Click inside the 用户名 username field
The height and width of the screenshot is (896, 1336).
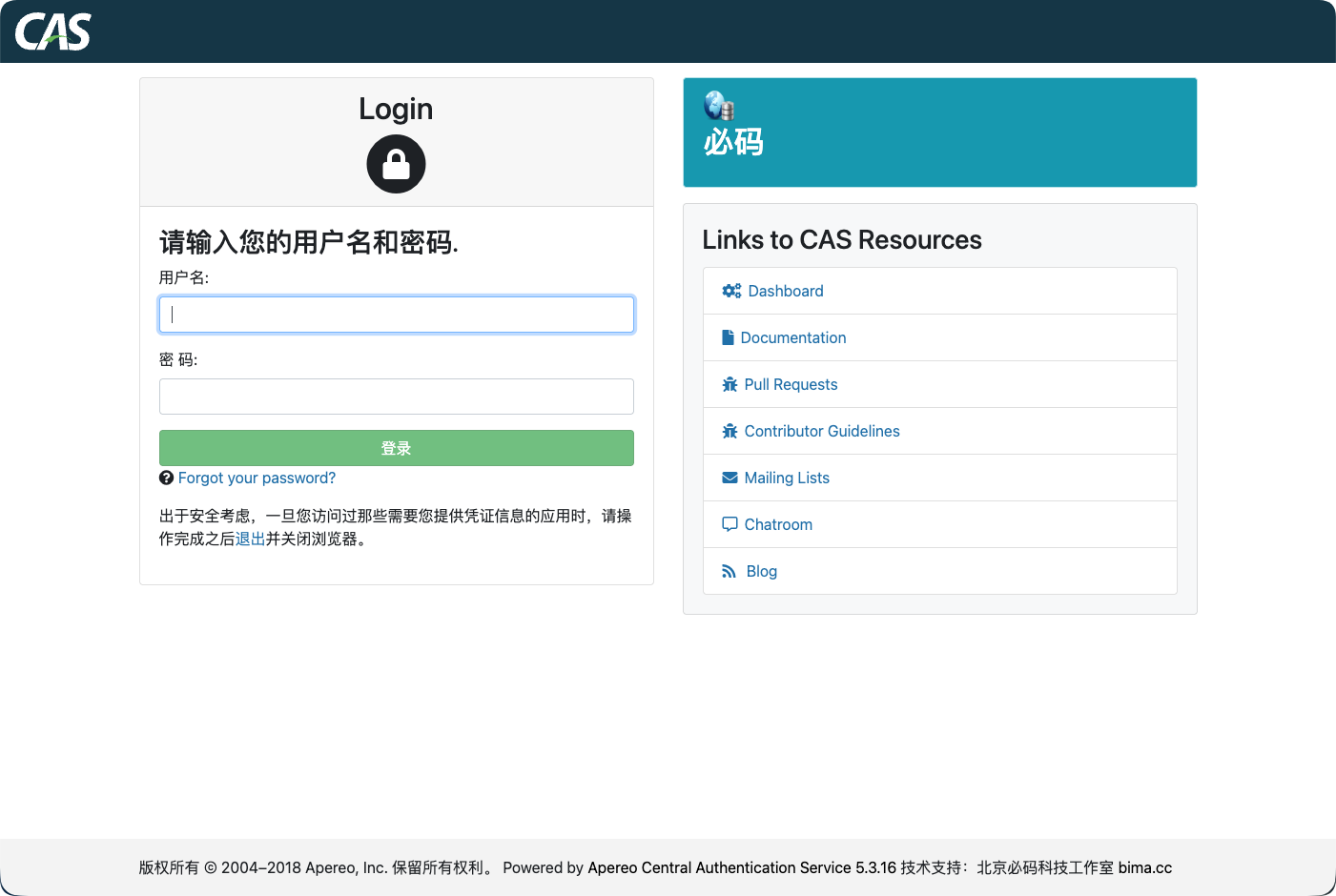pos(396,315)
